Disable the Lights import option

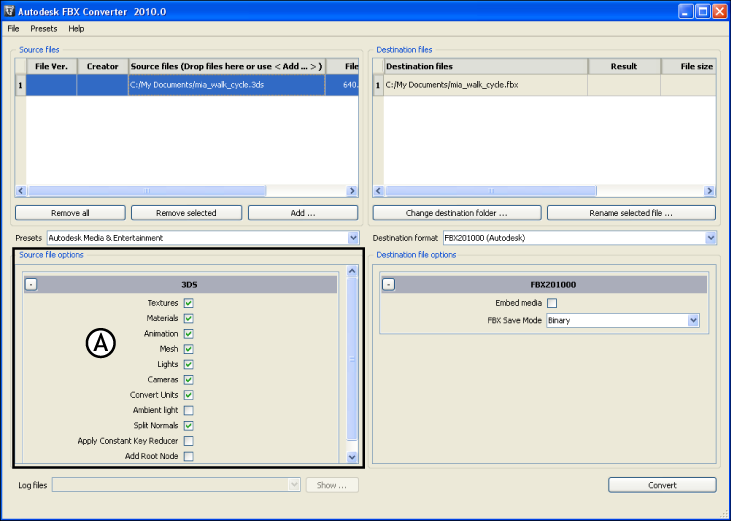(x=188, y=364)
